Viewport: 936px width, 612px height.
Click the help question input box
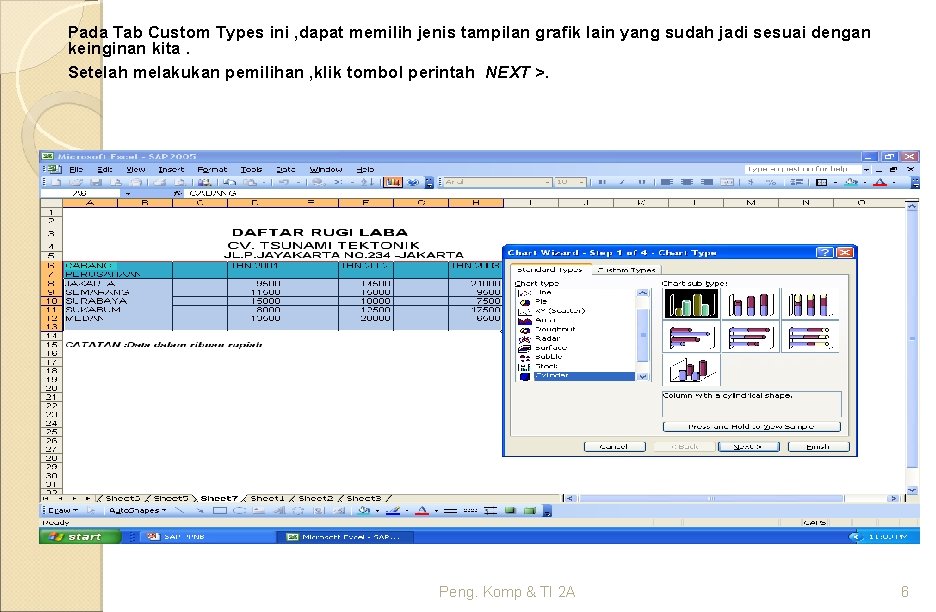coord(802,170)
